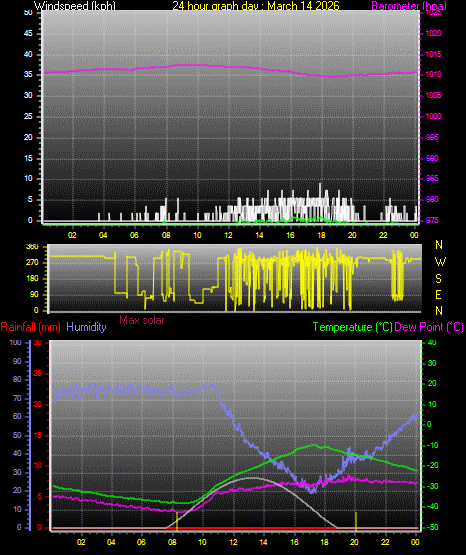
Task: Click the Temperature (°C) legend label
Action: tap(353, 327)
